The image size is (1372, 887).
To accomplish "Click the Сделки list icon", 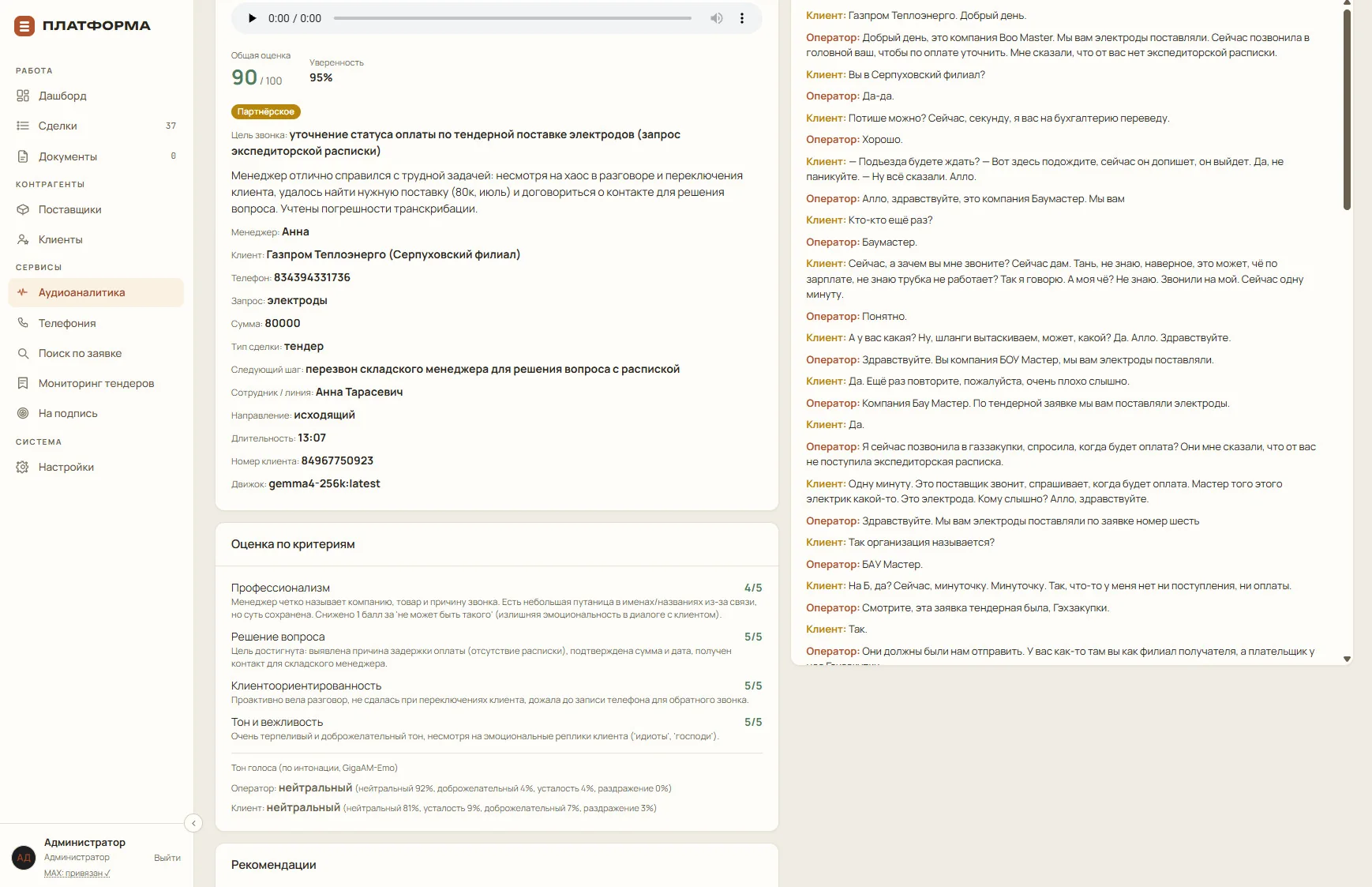I will (x=23, y=126).
